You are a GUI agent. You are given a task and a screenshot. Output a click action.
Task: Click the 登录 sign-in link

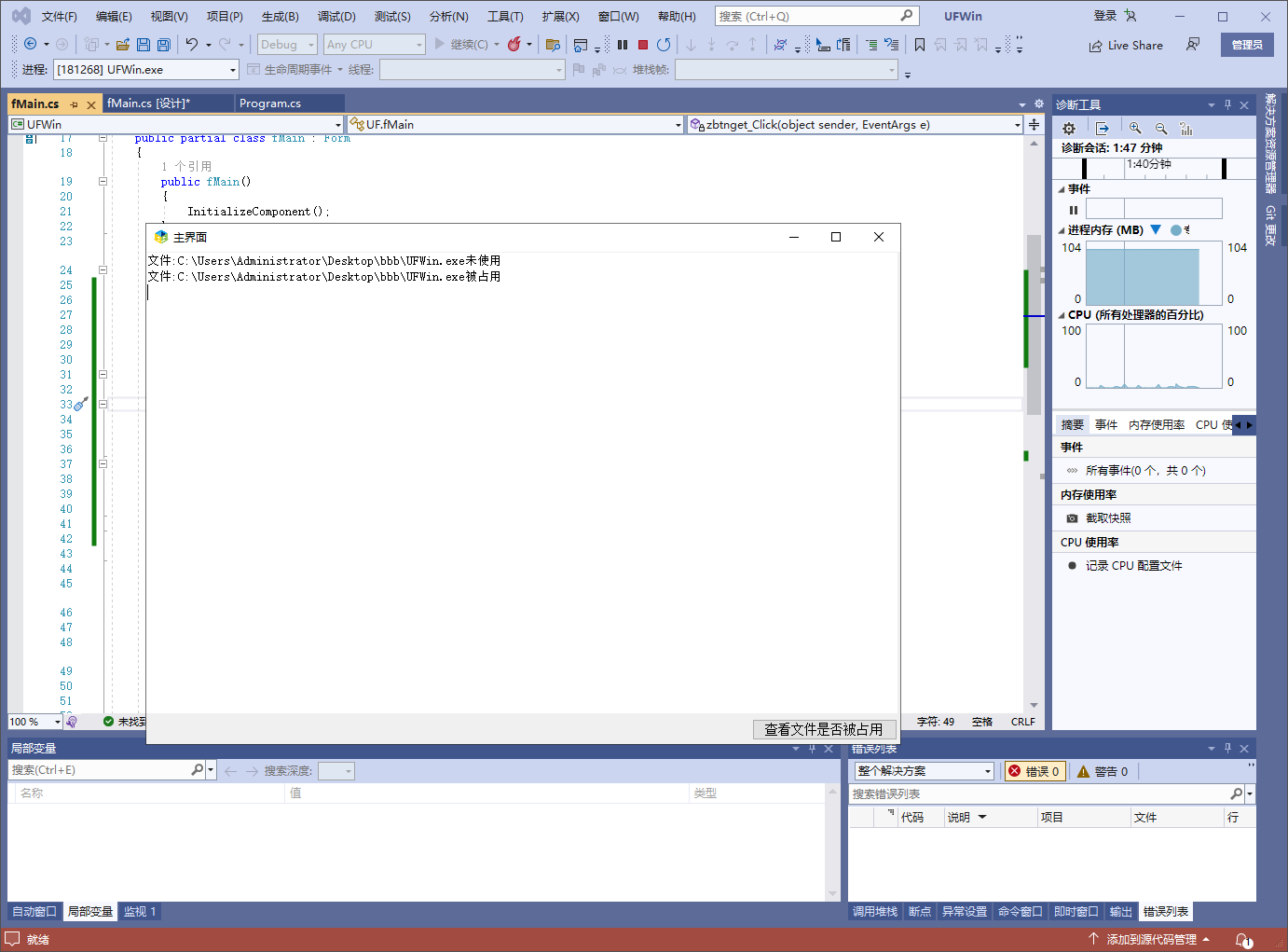tap(1105, 16)
